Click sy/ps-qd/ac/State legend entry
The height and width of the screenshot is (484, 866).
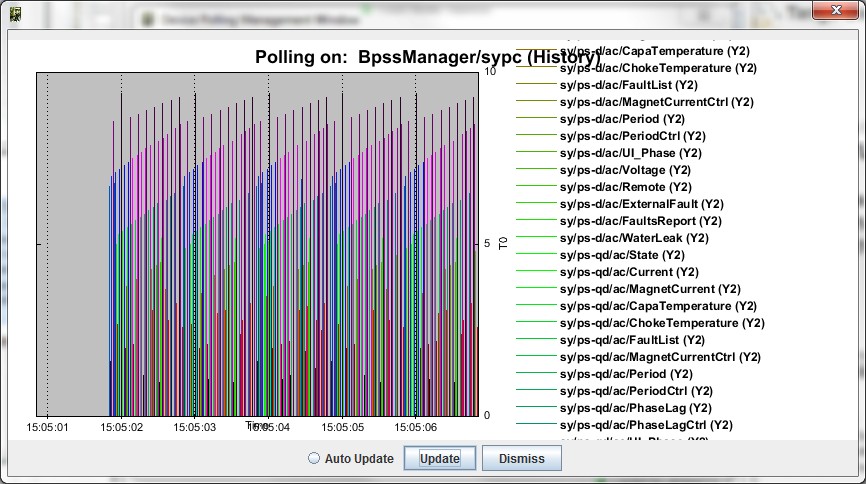point(622,255)
